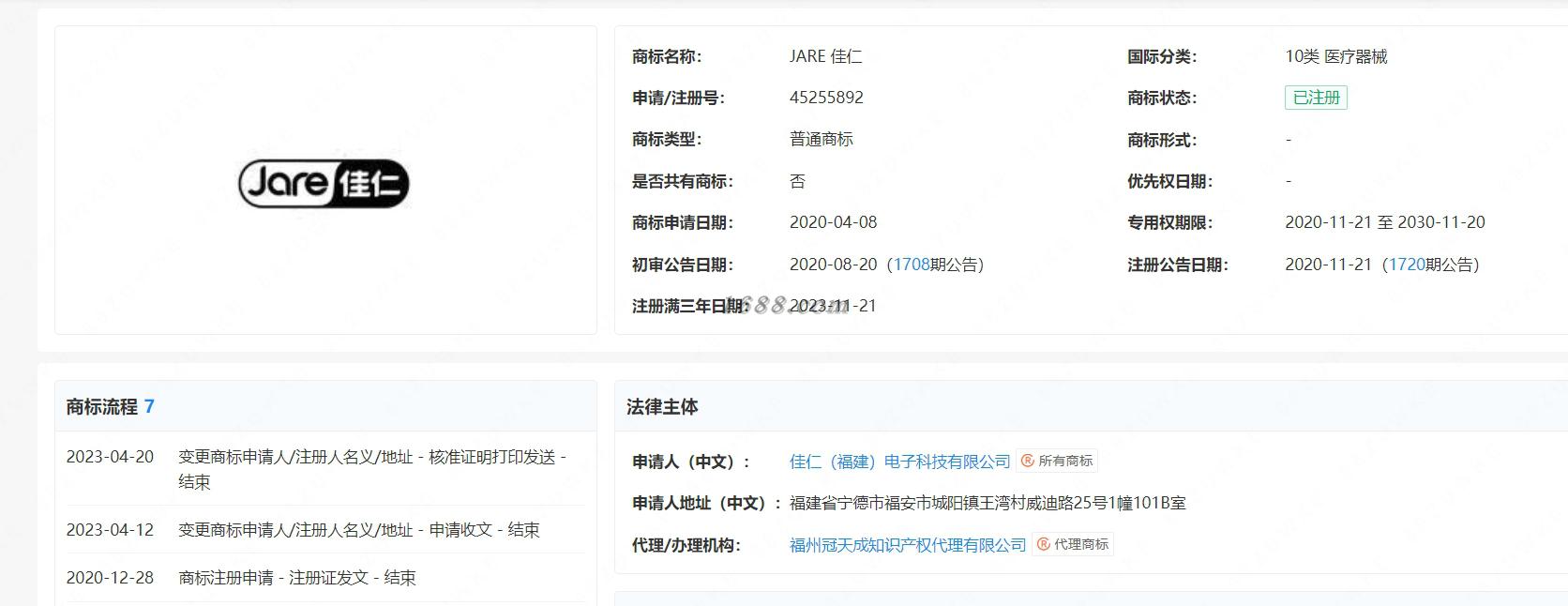Click the ® icon in 代理商标 badge
Viewport: 1568px width, 606px height.
[x=1043, y=545]
